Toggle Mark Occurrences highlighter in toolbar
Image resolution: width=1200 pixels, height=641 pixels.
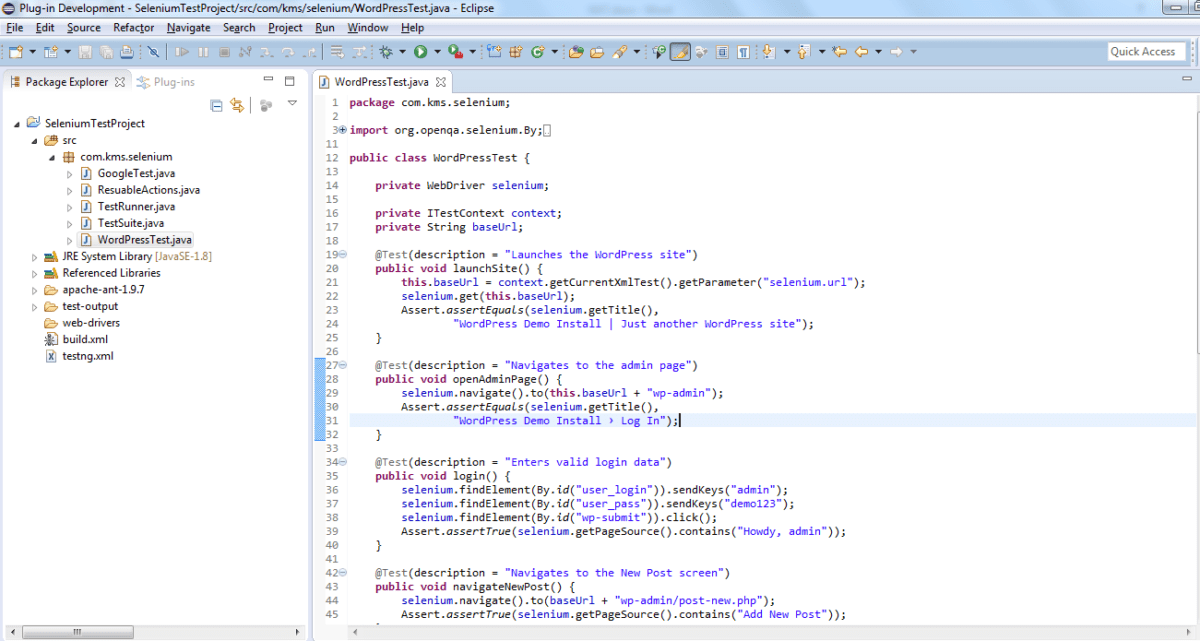pyautogui.click(x=680, y=52)
